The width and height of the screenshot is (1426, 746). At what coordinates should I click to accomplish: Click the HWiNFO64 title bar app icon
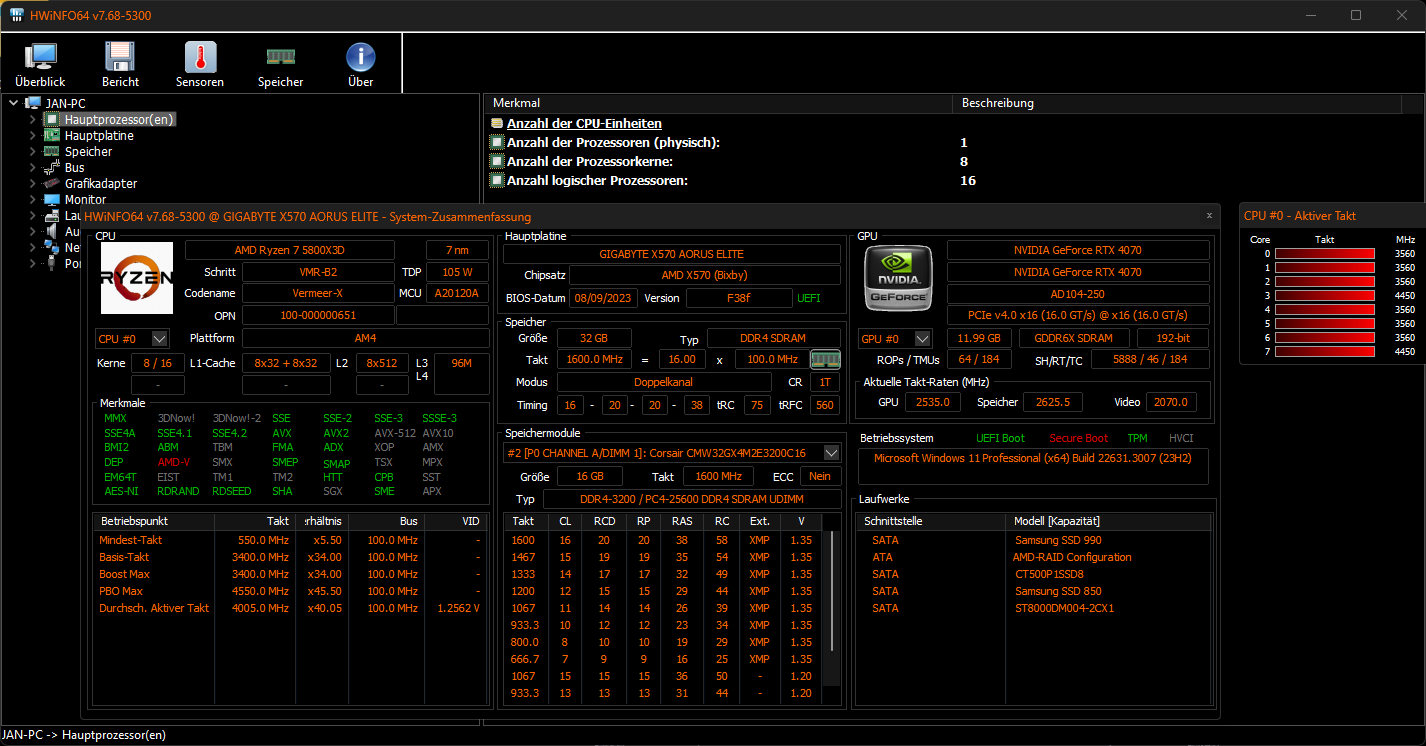[17, 15]
